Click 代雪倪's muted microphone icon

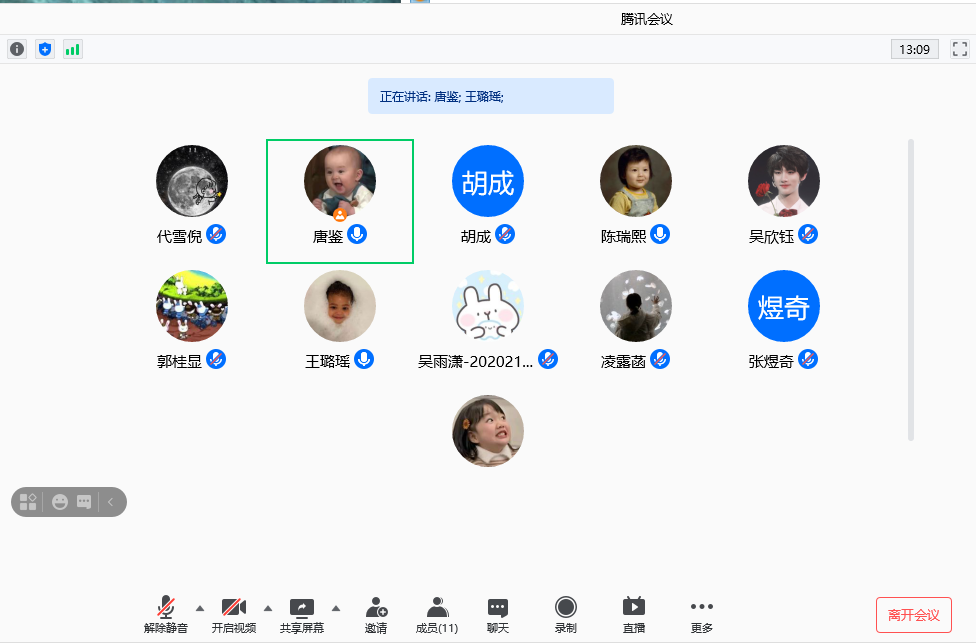click(x=216, y=235)
